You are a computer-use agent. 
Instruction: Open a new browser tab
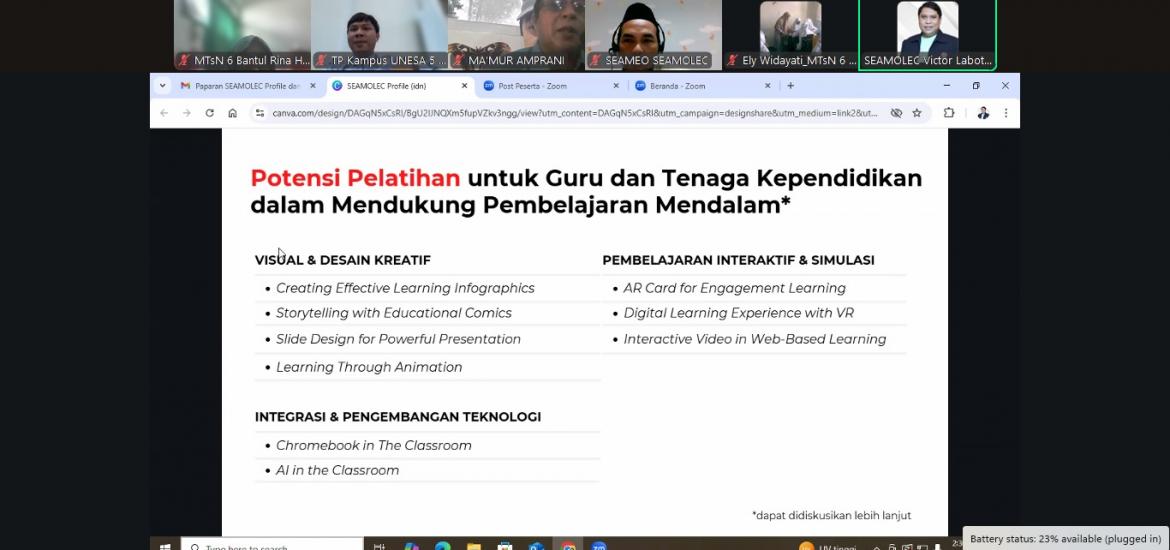(x=790, y=86)
